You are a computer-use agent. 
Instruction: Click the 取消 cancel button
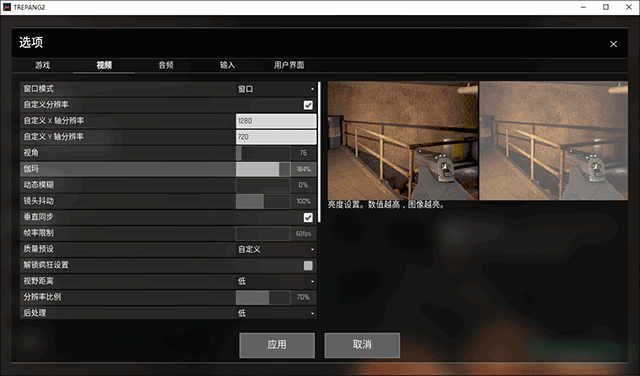362,345
